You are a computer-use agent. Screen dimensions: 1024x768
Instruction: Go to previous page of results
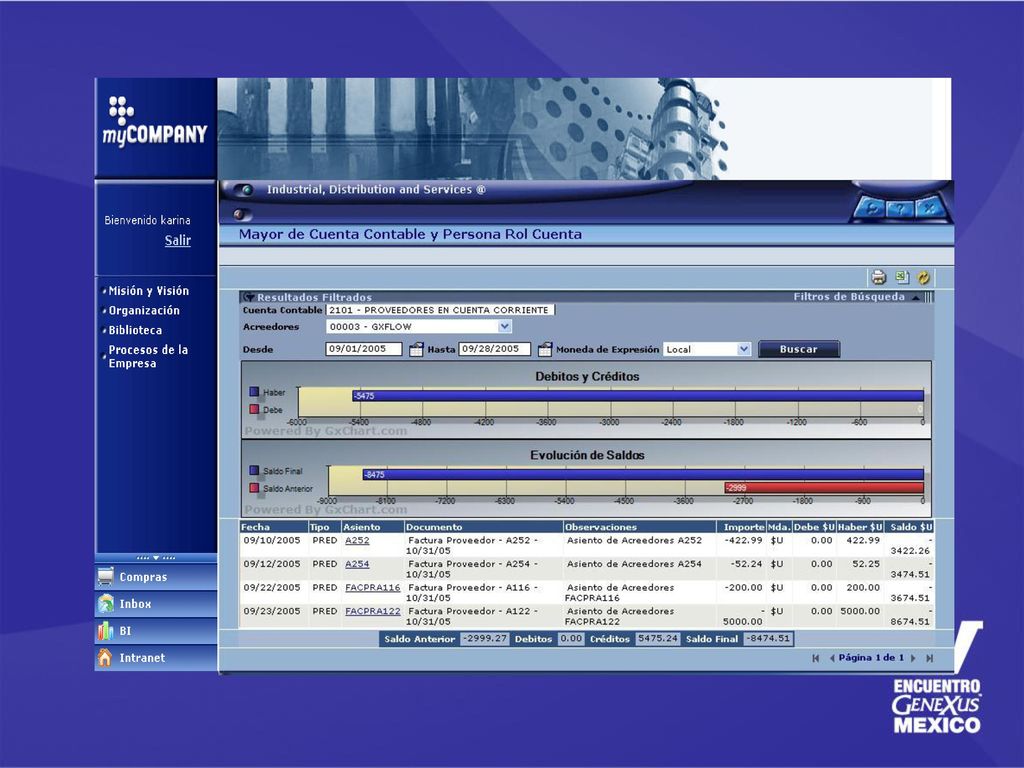832,658
